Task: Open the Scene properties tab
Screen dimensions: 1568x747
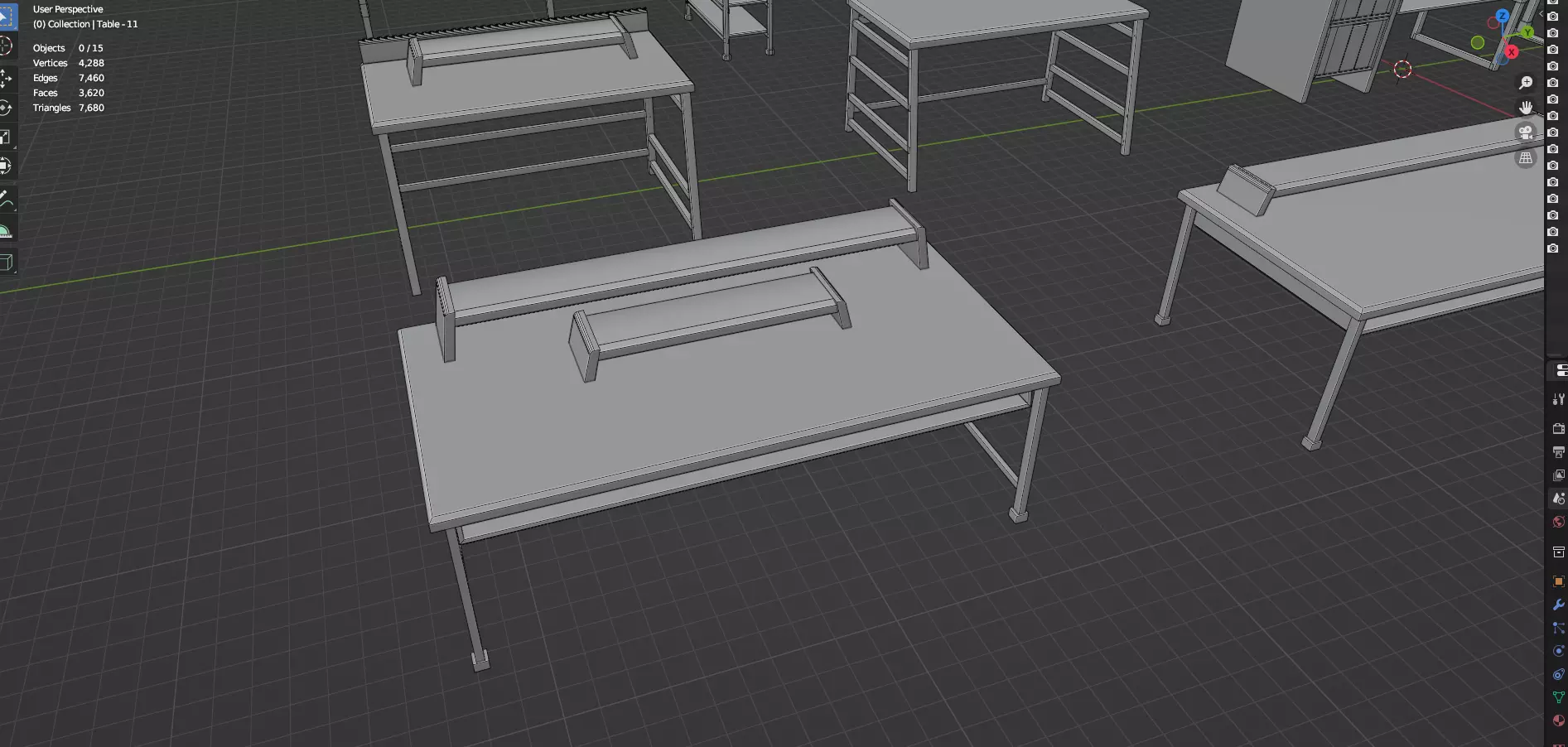Action: click(x=1558, y=499)
